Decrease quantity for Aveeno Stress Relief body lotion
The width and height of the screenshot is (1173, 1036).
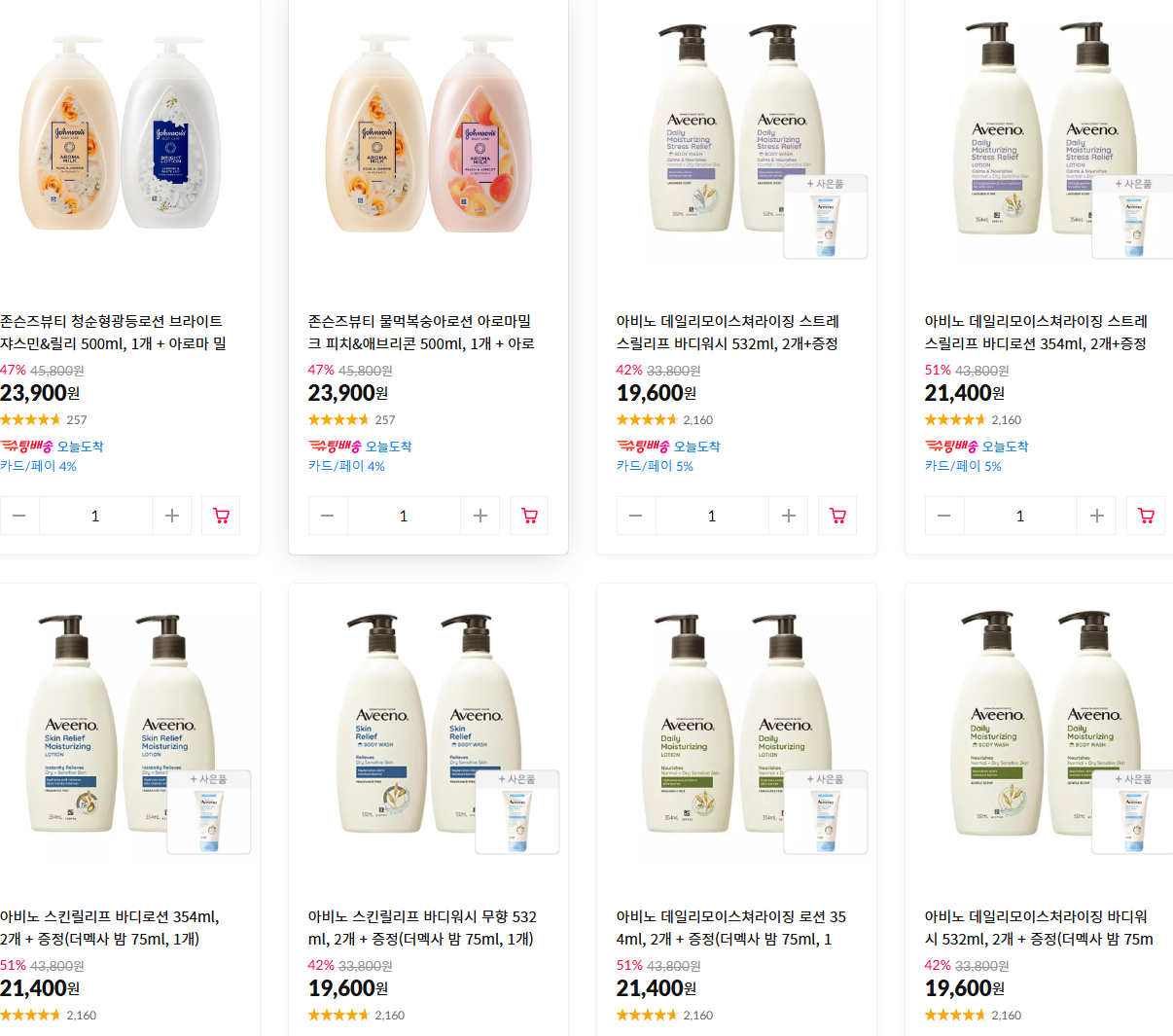[x=944, y=516]
